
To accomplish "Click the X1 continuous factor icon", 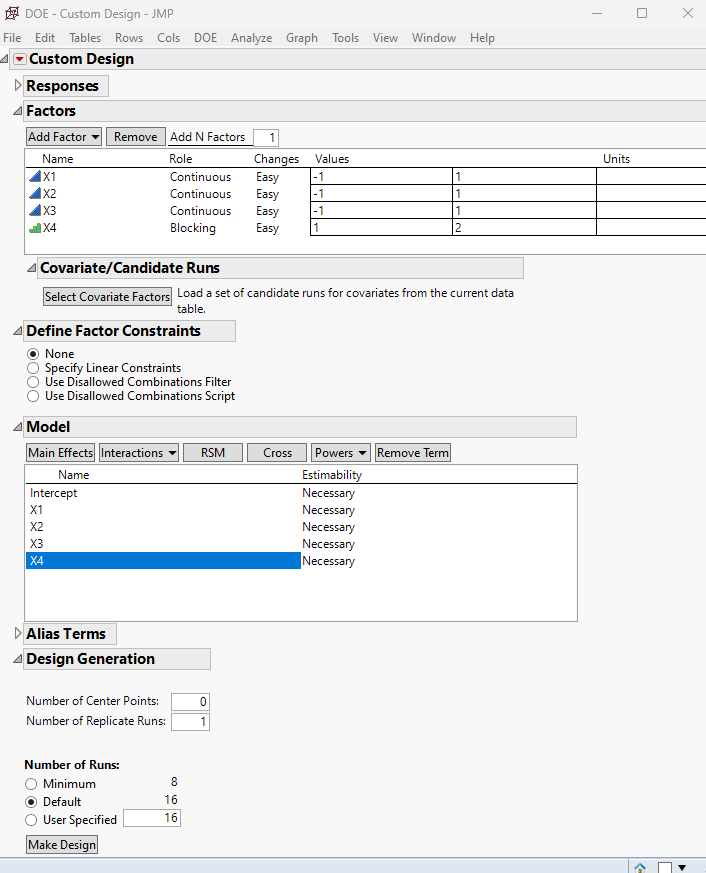I will [x=35, y=176].
